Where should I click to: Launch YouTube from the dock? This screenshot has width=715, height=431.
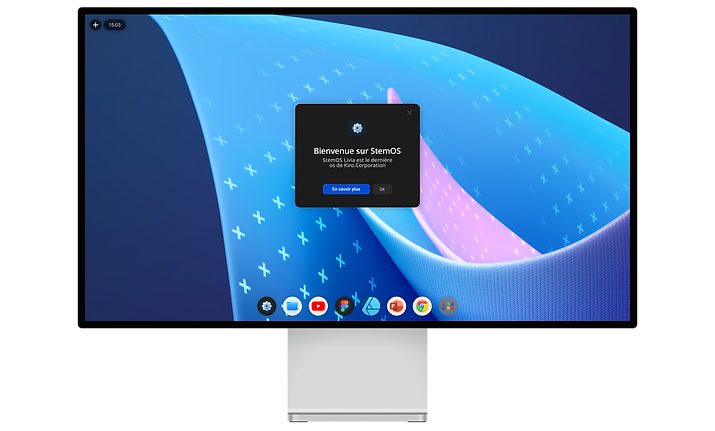[318, 306]
